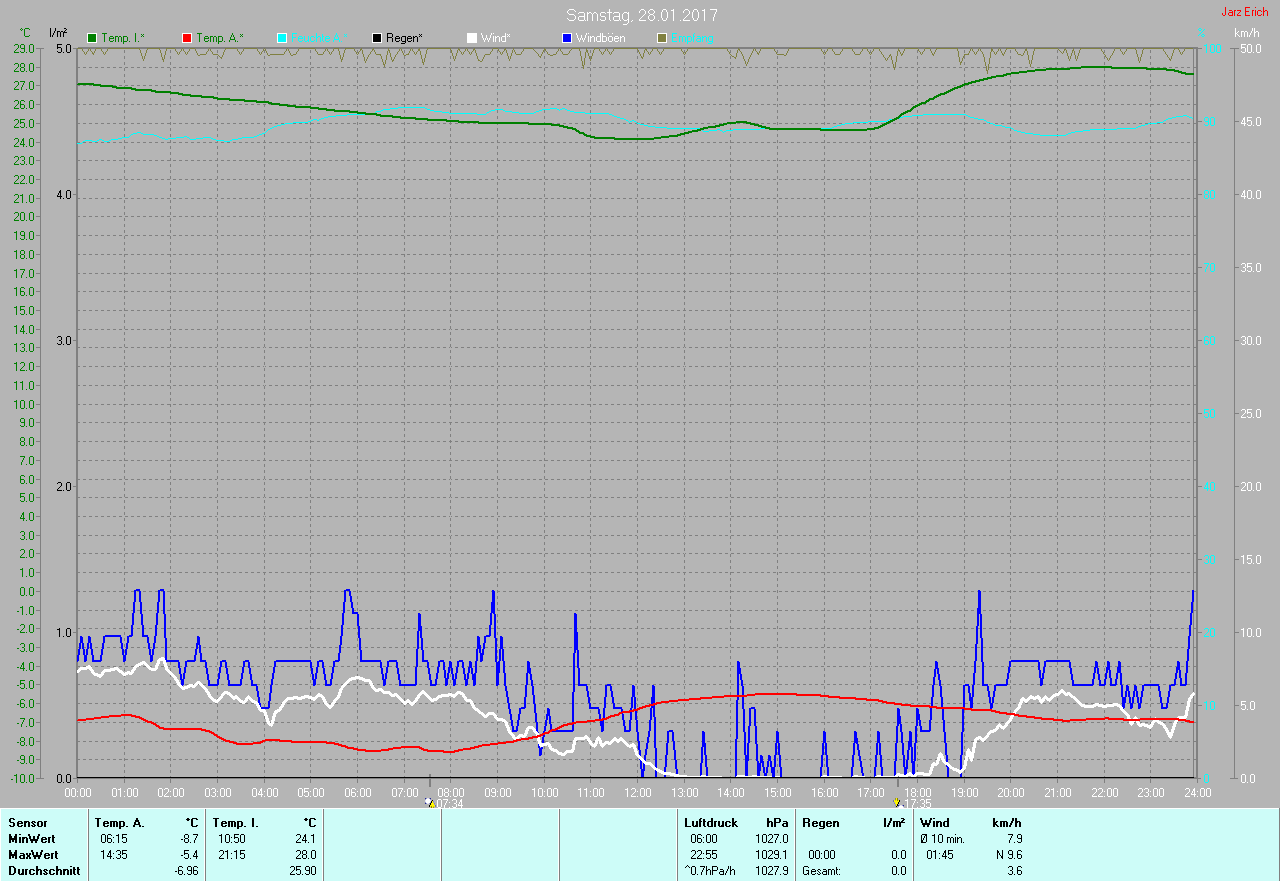Select the Sensor header in the table
1280x881 pixels.
point(27,823)
